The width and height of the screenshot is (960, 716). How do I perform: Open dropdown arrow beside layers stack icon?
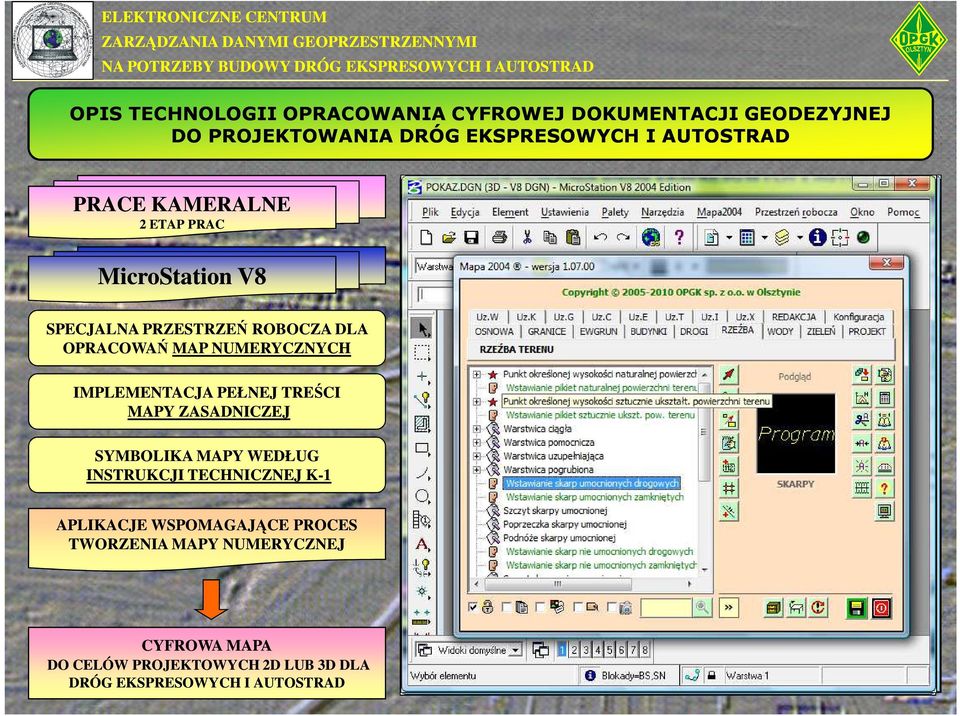[x=800, y=238]
